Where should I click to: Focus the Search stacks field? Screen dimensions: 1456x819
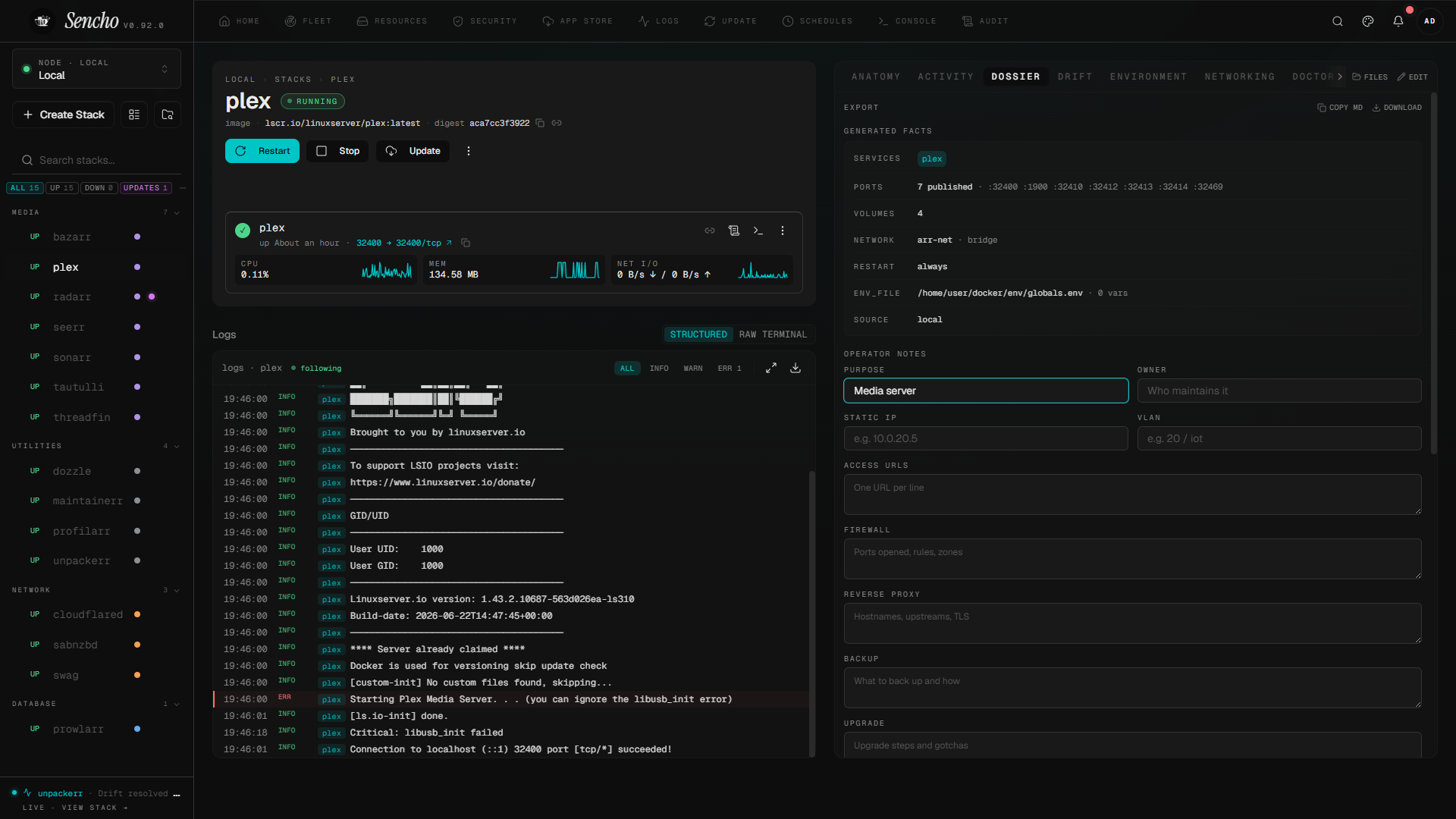[x=97, y=160]
